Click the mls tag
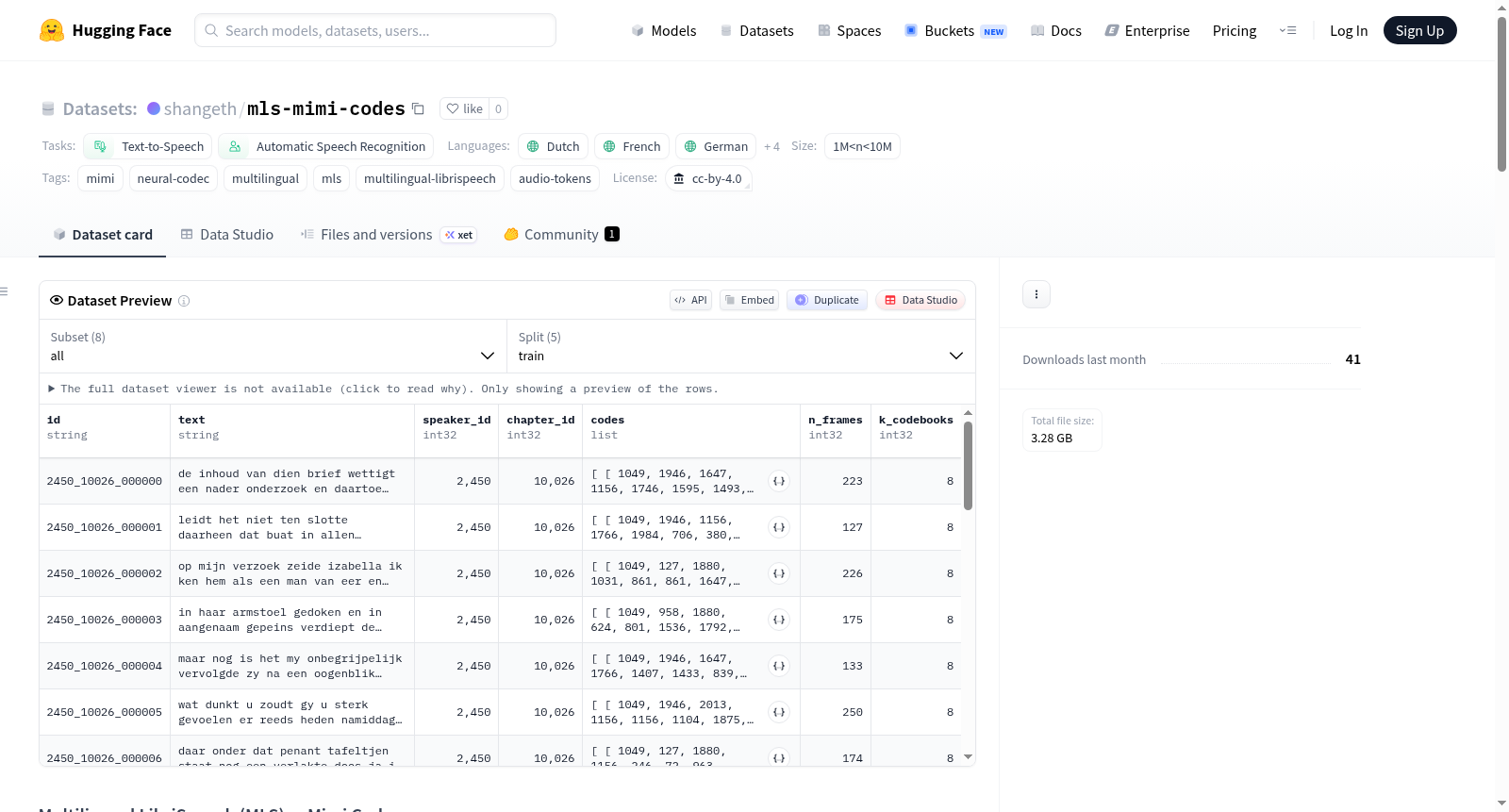This screenshot has width=1509, height=812. [x=332, y=178]
